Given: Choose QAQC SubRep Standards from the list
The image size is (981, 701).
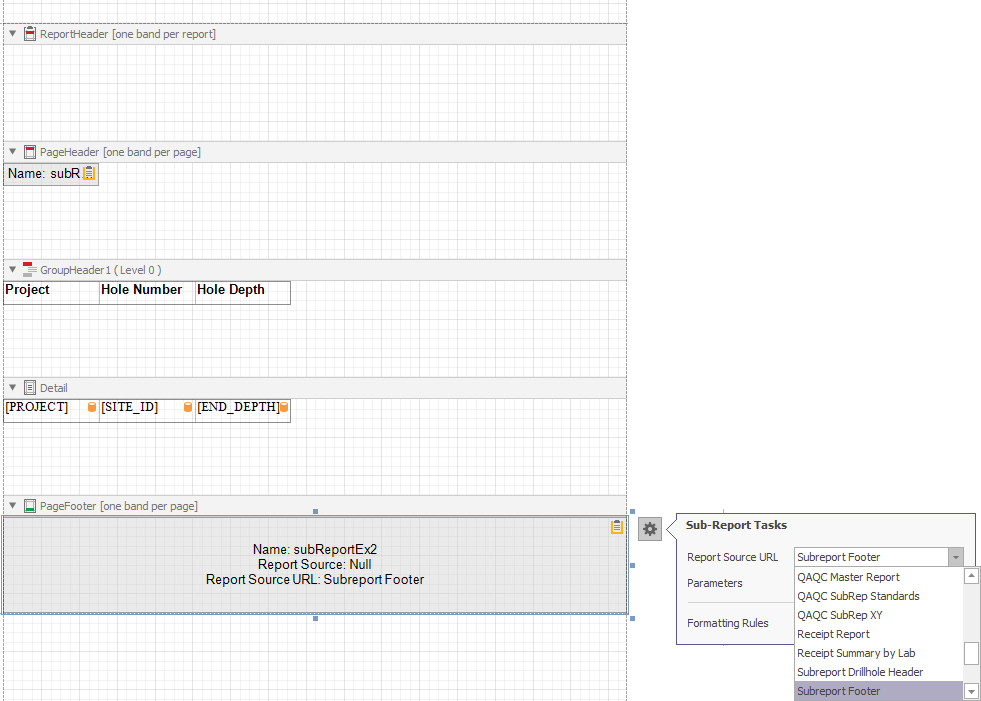Looking at the screenshot, I should [x=878, y=596].
